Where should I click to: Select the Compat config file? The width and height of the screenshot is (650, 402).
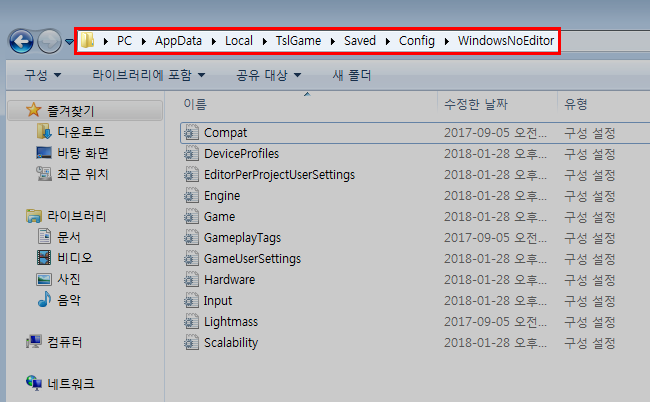pyautogui.click(x=225, y=133)
